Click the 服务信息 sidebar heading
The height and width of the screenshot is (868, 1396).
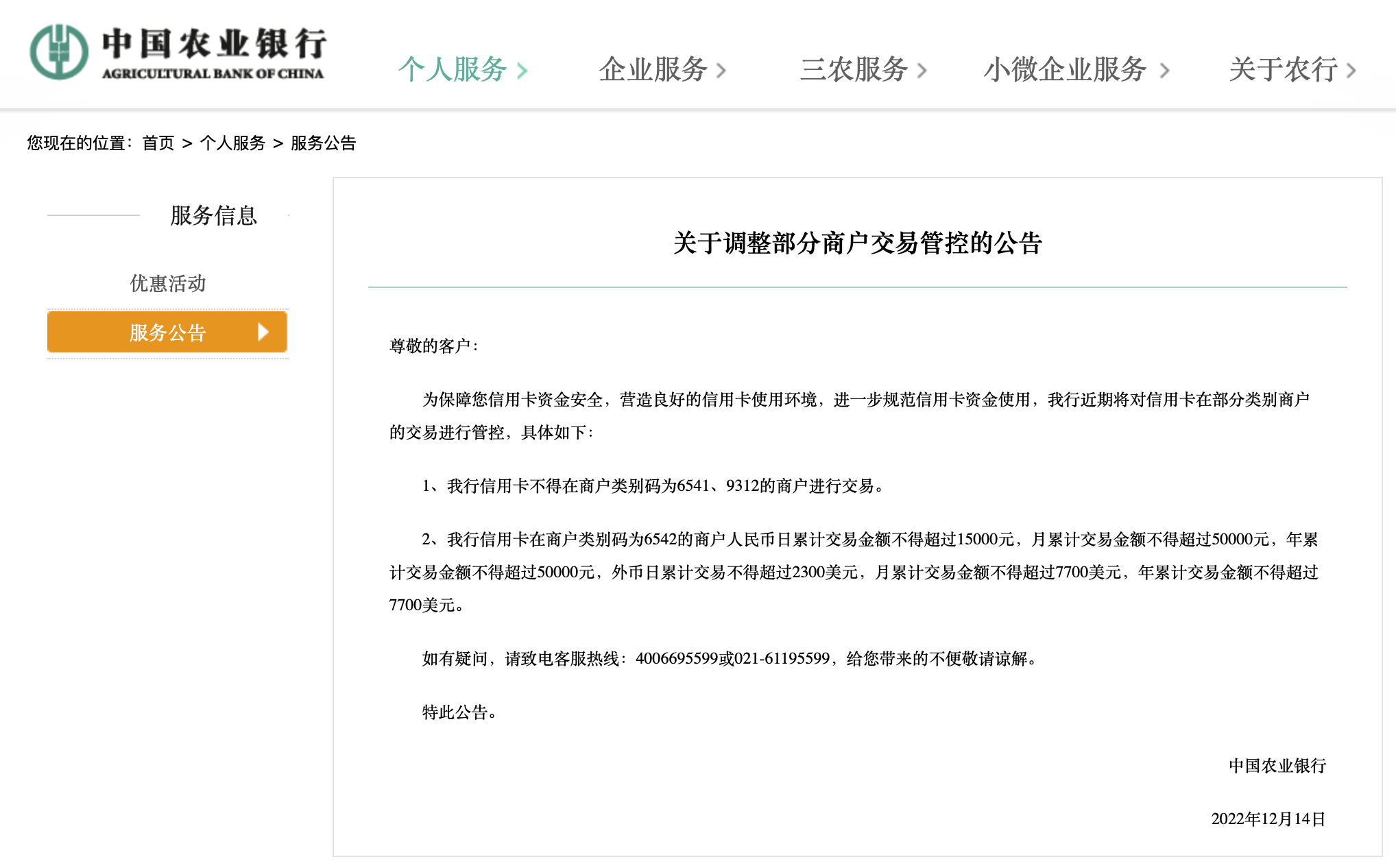(x=213, y=215)
